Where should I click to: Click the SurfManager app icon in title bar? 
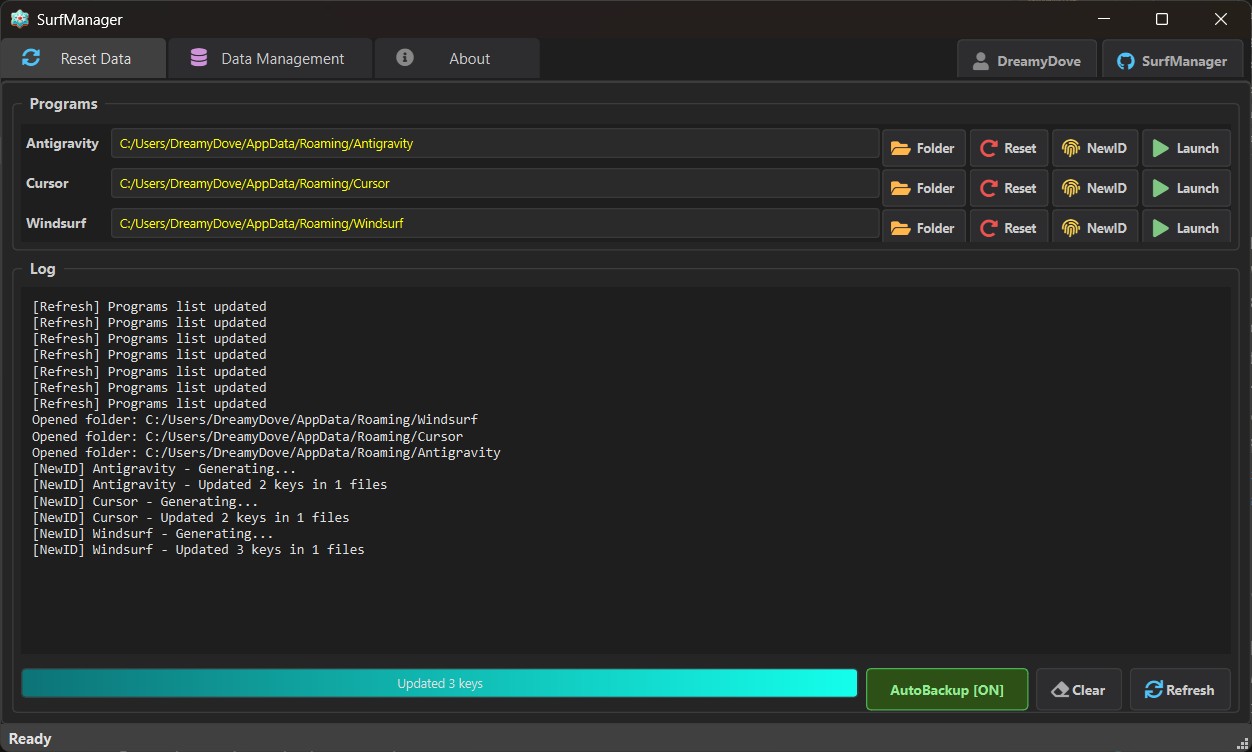(19, 19)
